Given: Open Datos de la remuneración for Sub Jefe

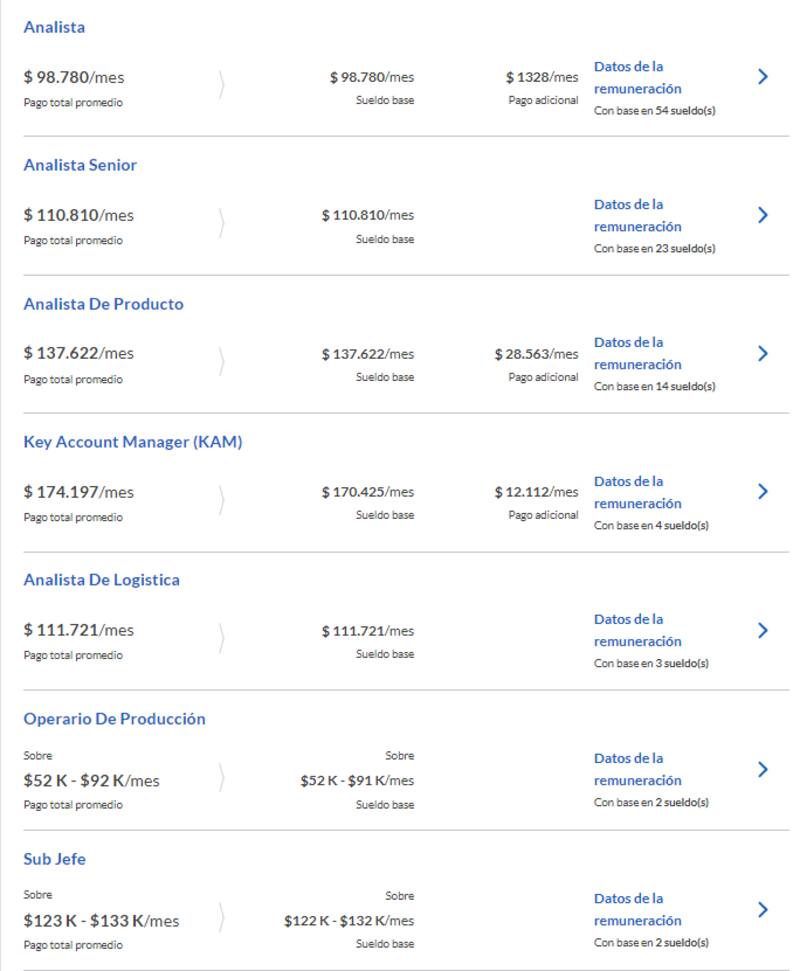Looking at the screenshot, I should tap(637, 910).
